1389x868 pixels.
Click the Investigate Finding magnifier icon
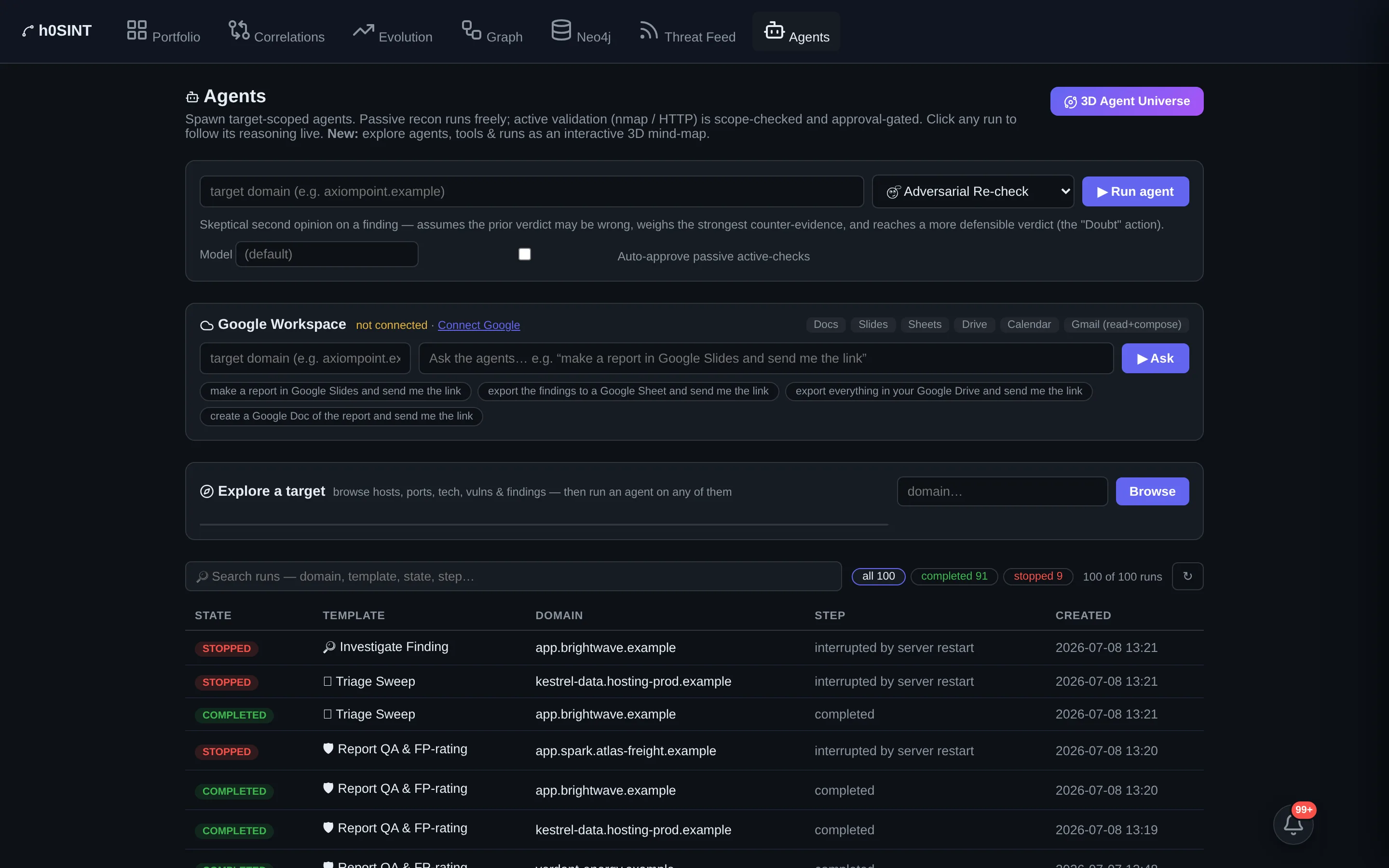[x=329, y=647]
